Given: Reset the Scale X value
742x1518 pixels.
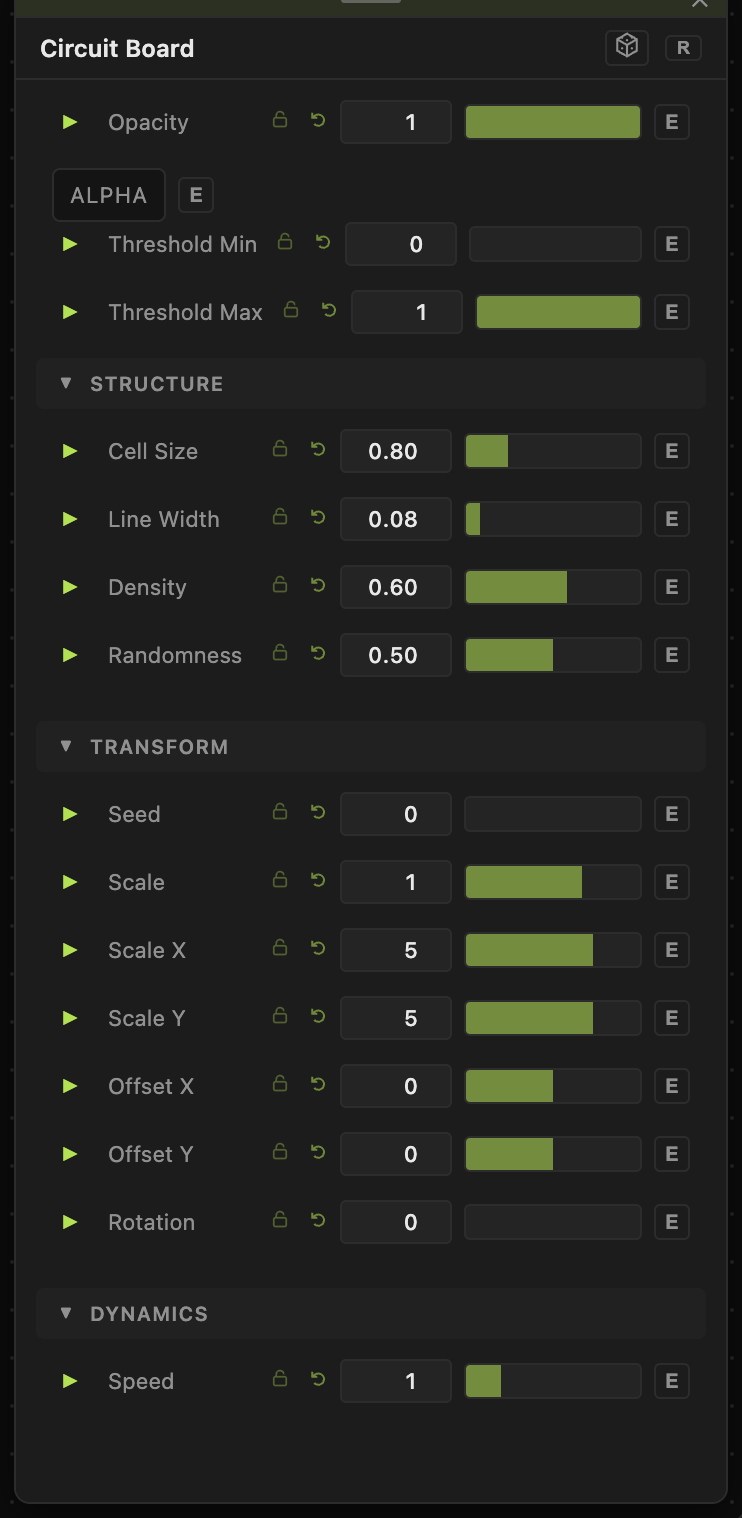Looking at the screenshot, I should 318,949.
